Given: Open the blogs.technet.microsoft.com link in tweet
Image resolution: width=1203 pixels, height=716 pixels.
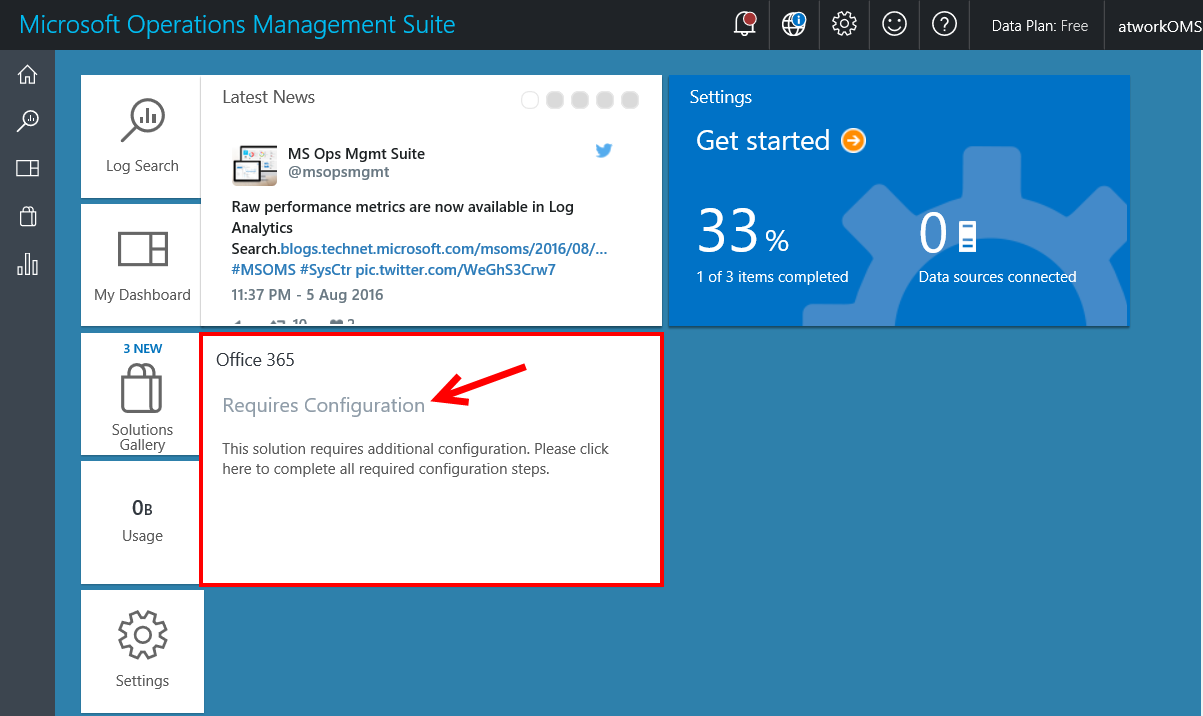Looking at the screenshot, I should tap(443, 249).
